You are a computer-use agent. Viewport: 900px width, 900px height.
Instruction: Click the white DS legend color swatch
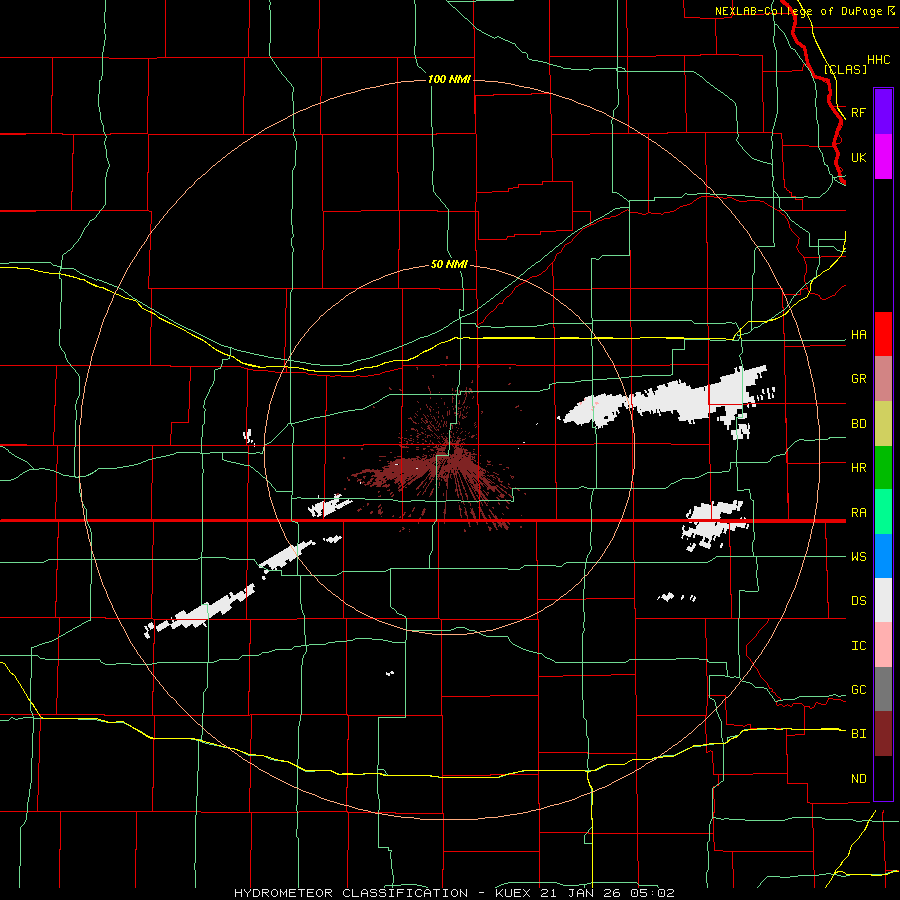pos(883,600)
